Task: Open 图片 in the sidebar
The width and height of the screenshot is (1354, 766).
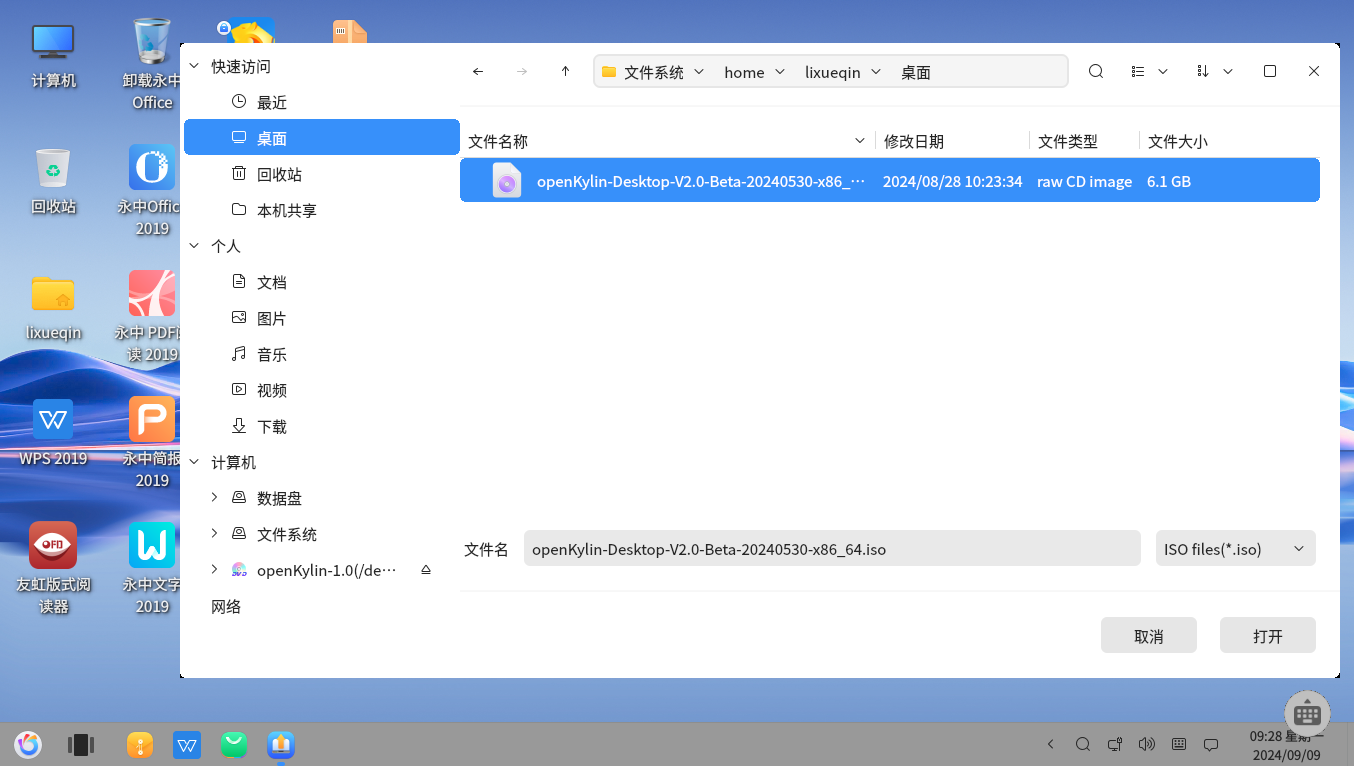Action: 321,318
